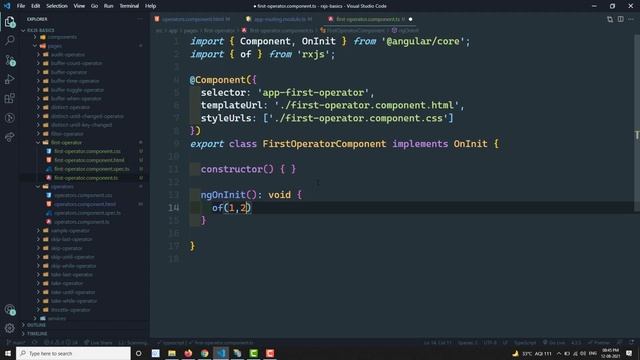
Task: Open Explorer panel more actions ellipsis
Action: click(x=140, y=19)
